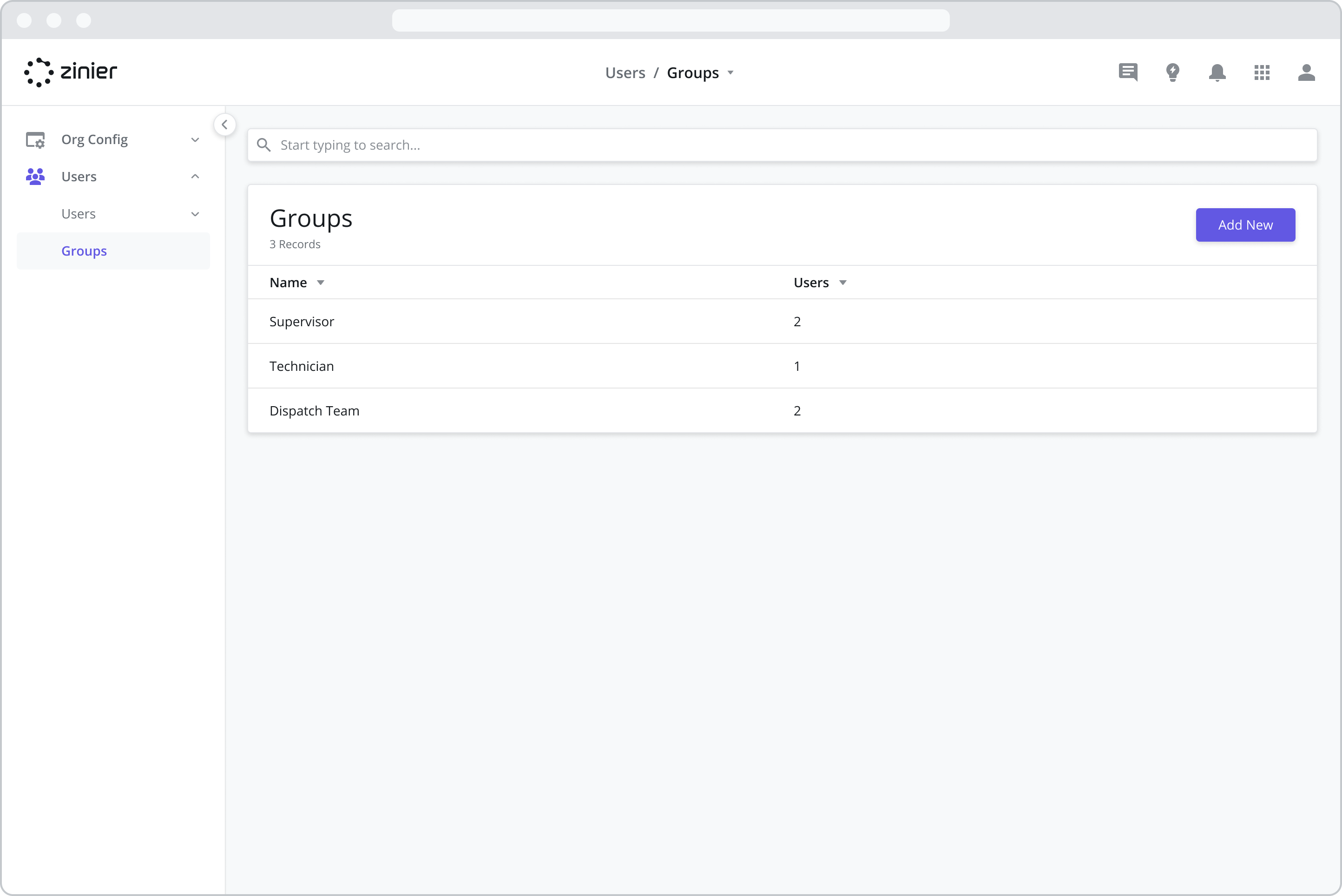
Task: Go to Users via breadcrumb
Action: click(x=625, y=72)
